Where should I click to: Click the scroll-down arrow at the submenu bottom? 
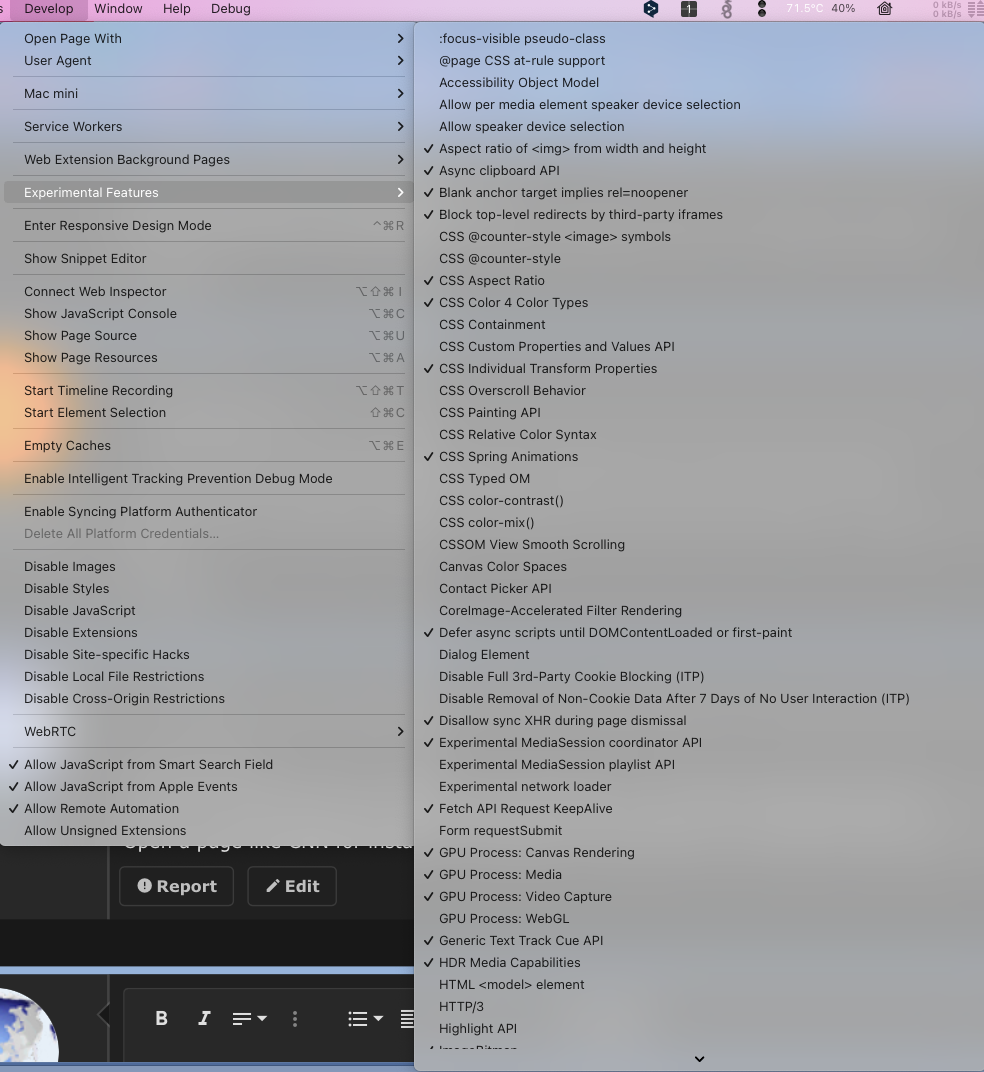tap(699, 1058)
